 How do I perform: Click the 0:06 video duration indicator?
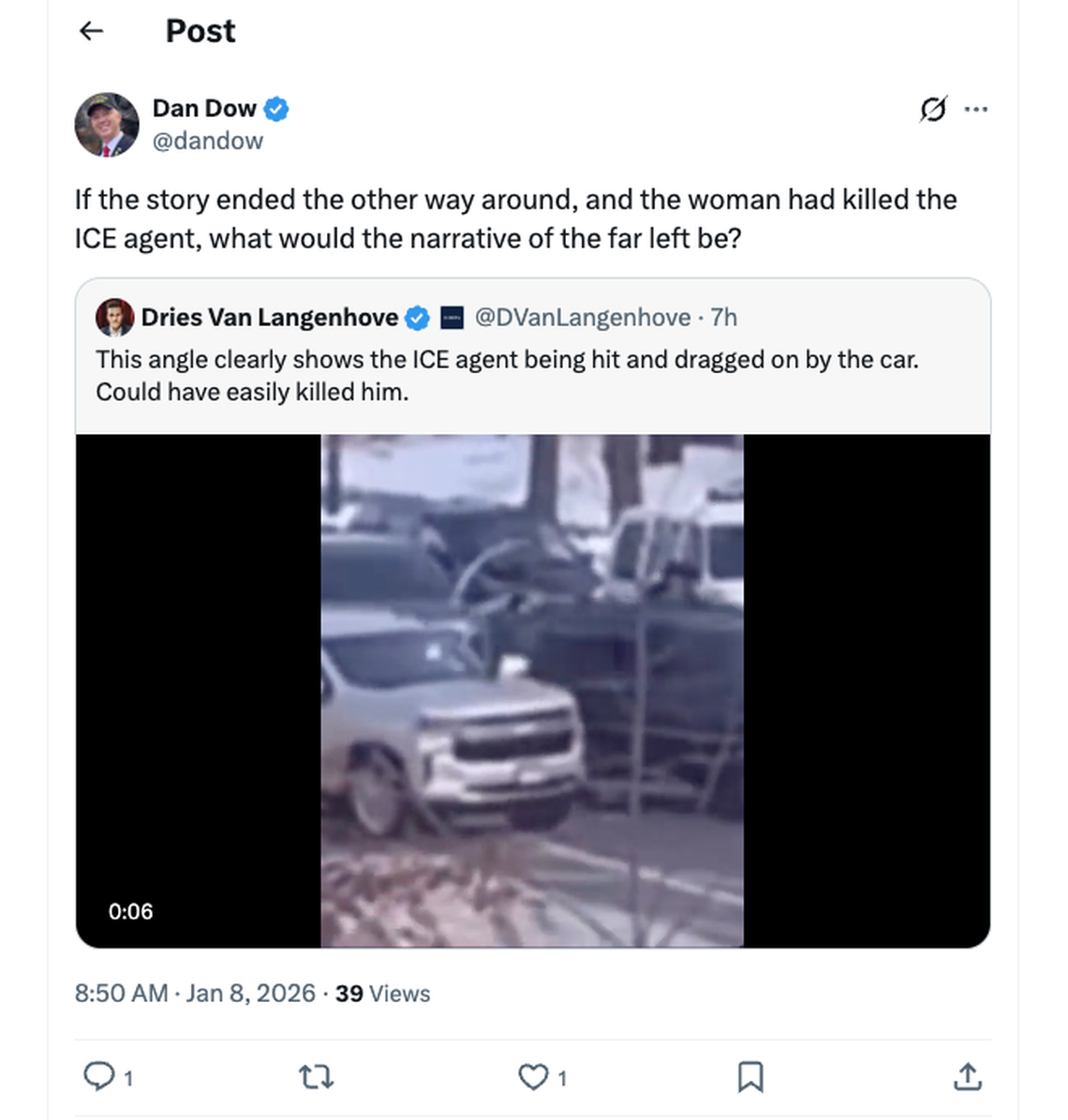[x=132, y=910]
